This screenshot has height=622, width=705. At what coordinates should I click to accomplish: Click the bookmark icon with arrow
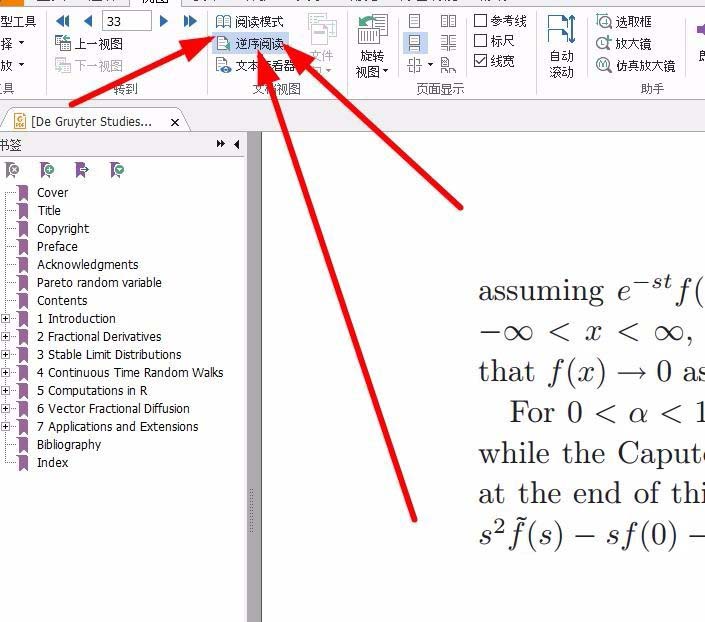pyautogui.click(x=82, y=170)
